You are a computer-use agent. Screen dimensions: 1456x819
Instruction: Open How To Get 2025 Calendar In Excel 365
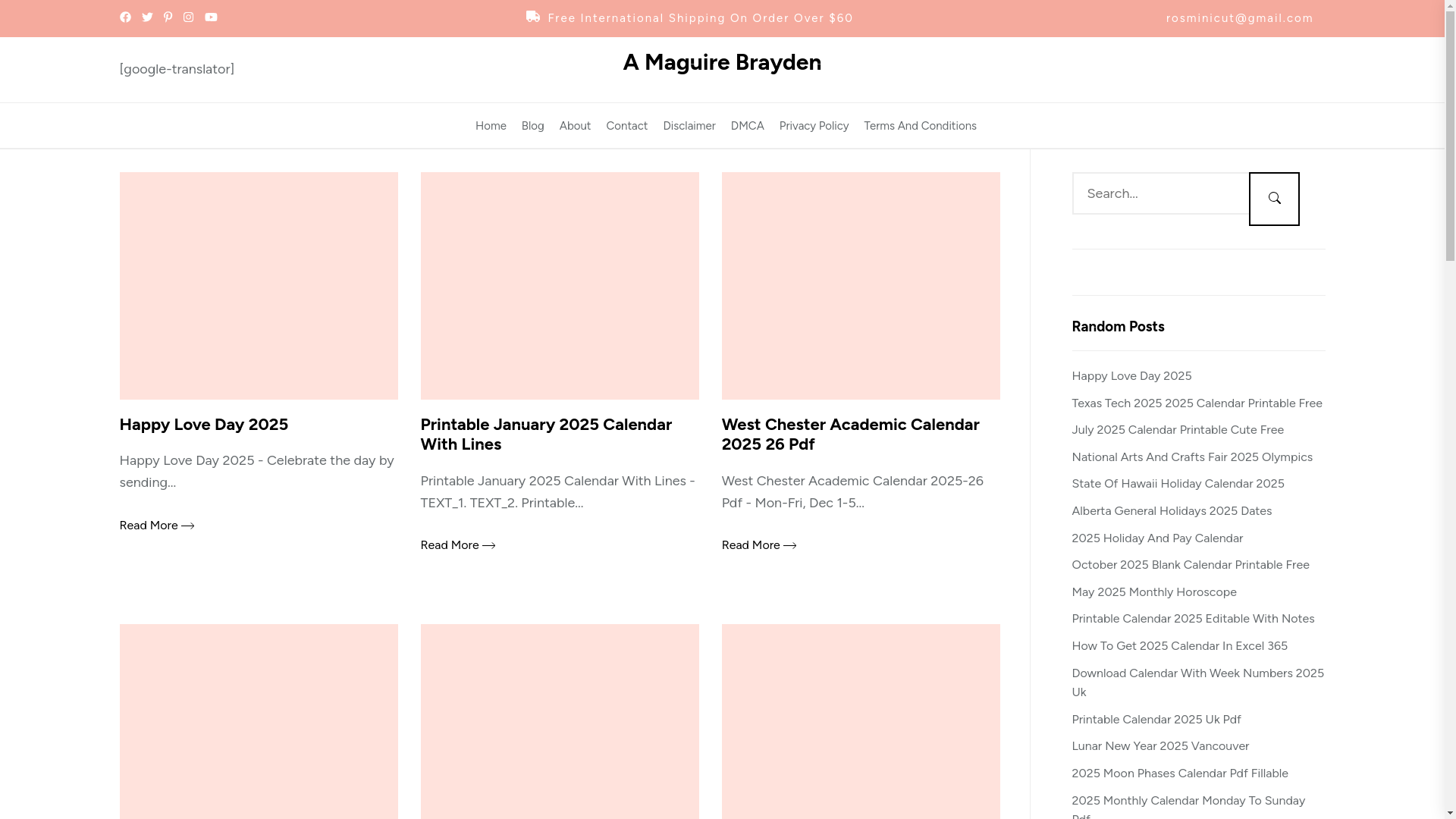point(1179,646)
